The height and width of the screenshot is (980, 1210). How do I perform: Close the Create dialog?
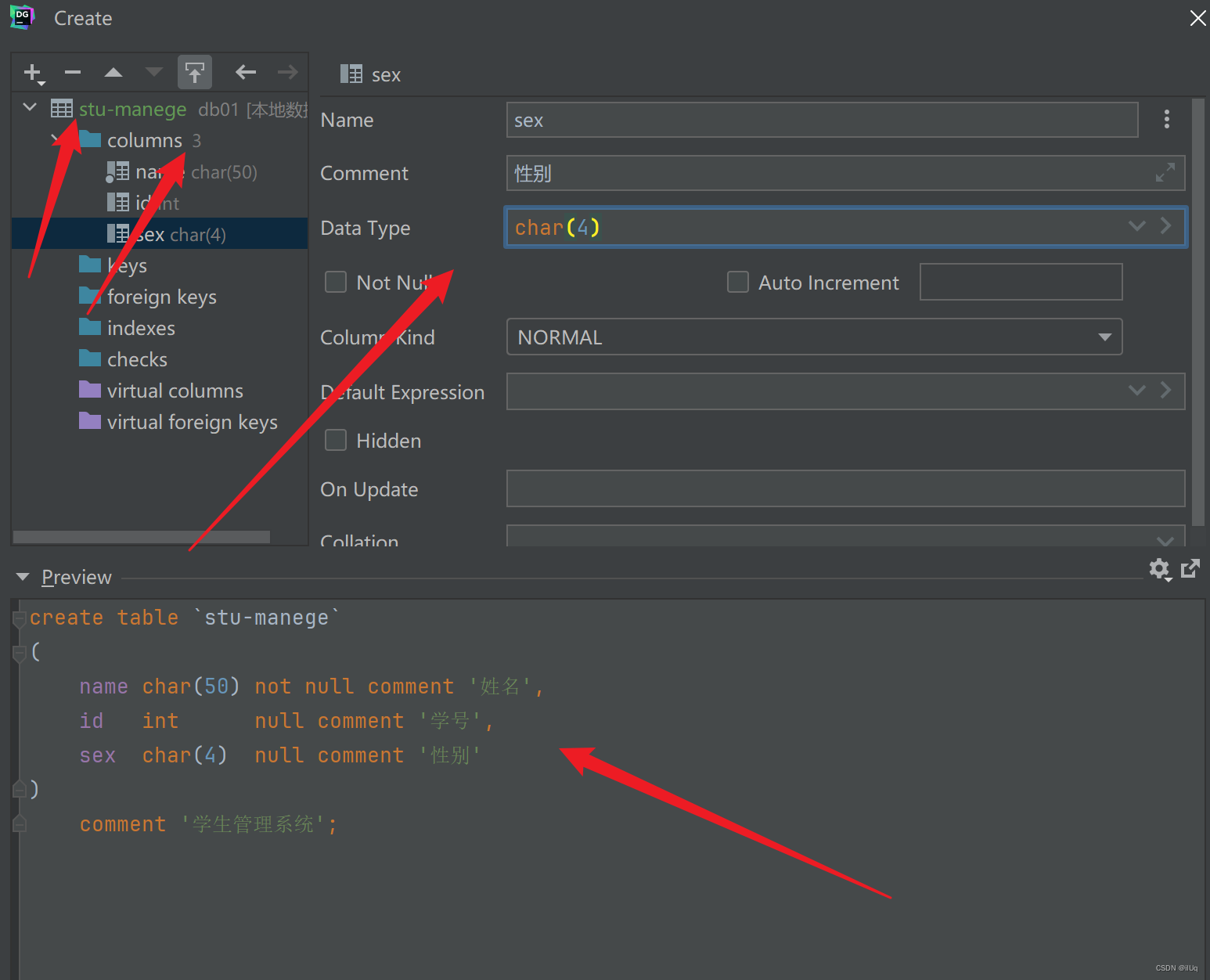point(1197,17)
